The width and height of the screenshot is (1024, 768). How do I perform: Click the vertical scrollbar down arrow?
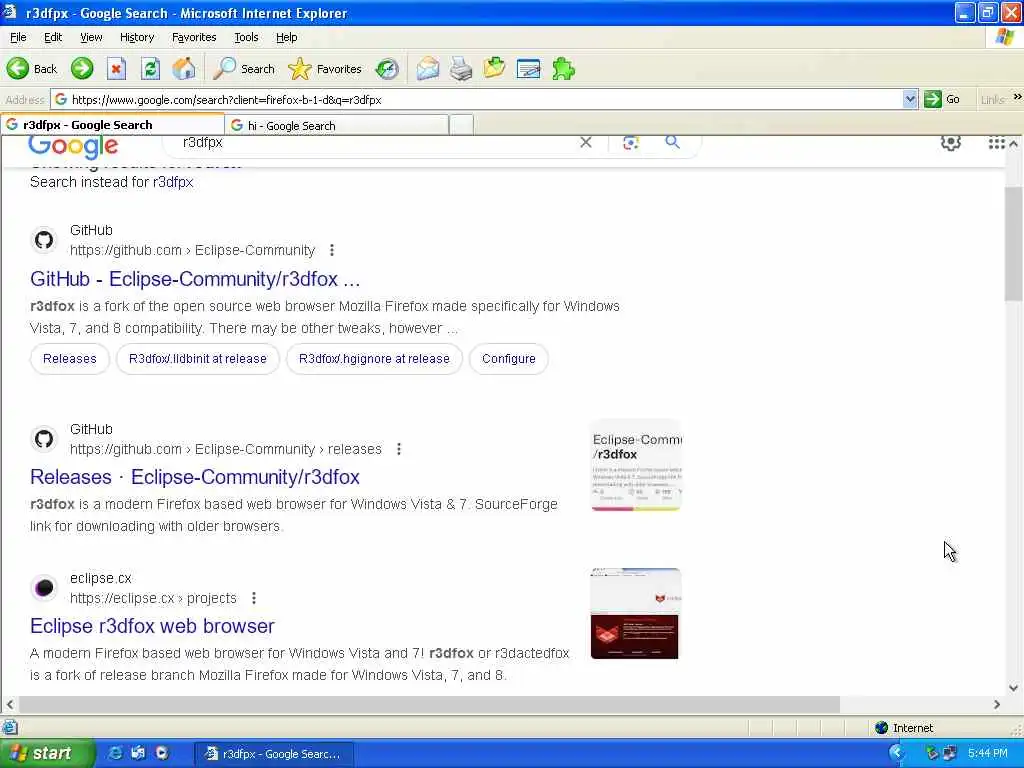click(x=1014, y=688)
